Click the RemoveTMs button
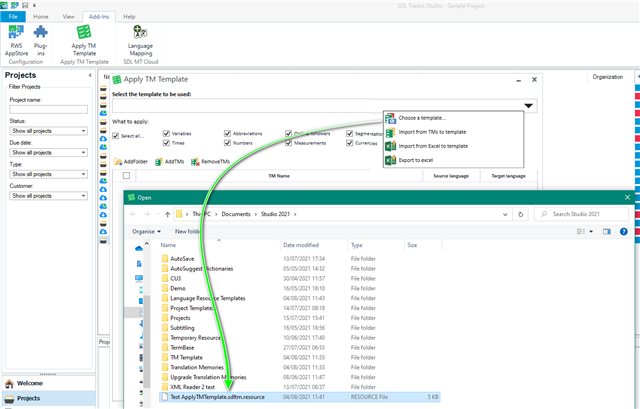This screenshot has height=409, width=640. tap(210, 162)
